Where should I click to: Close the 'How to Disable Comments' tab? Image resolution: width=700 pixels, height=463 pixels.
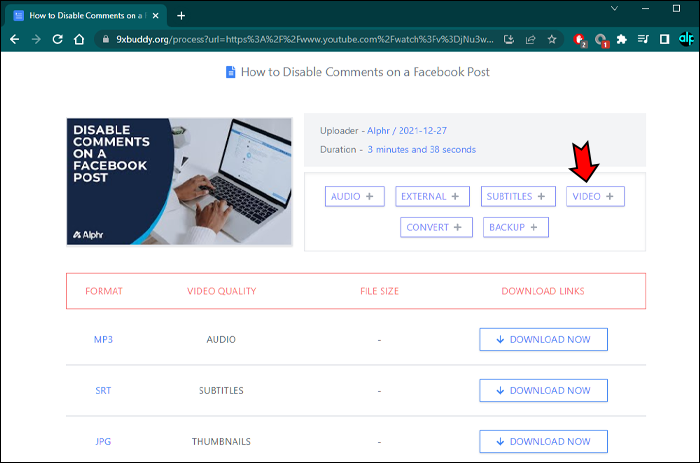155,16
